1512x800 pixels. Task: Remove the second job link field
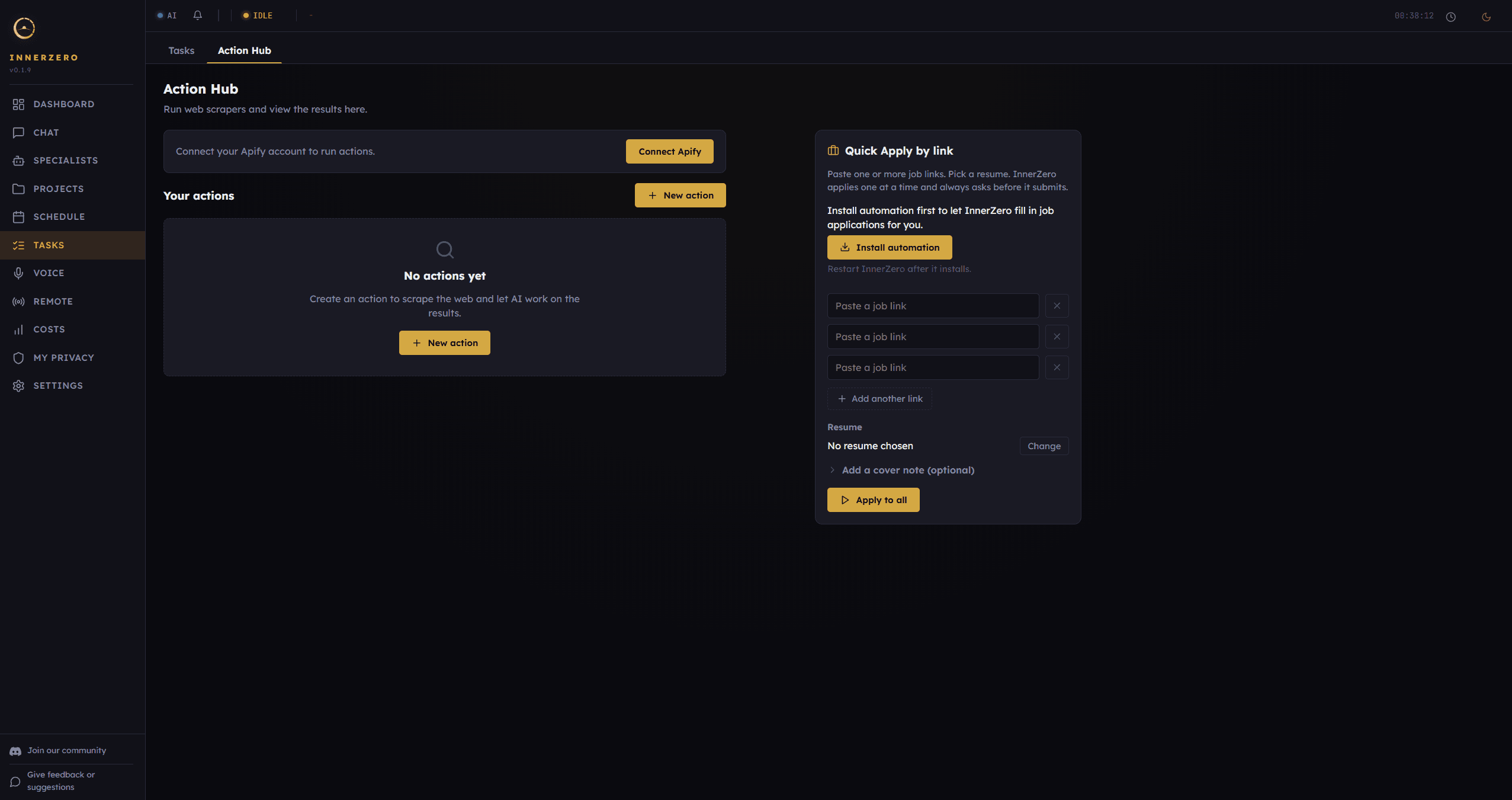pos(1057,337)
